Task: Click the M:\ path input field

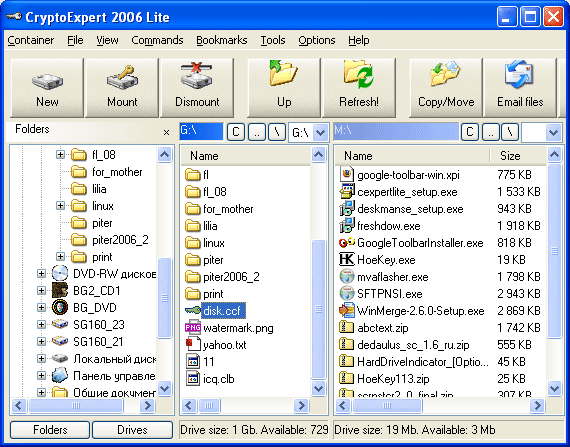Action: coord(396,132)
